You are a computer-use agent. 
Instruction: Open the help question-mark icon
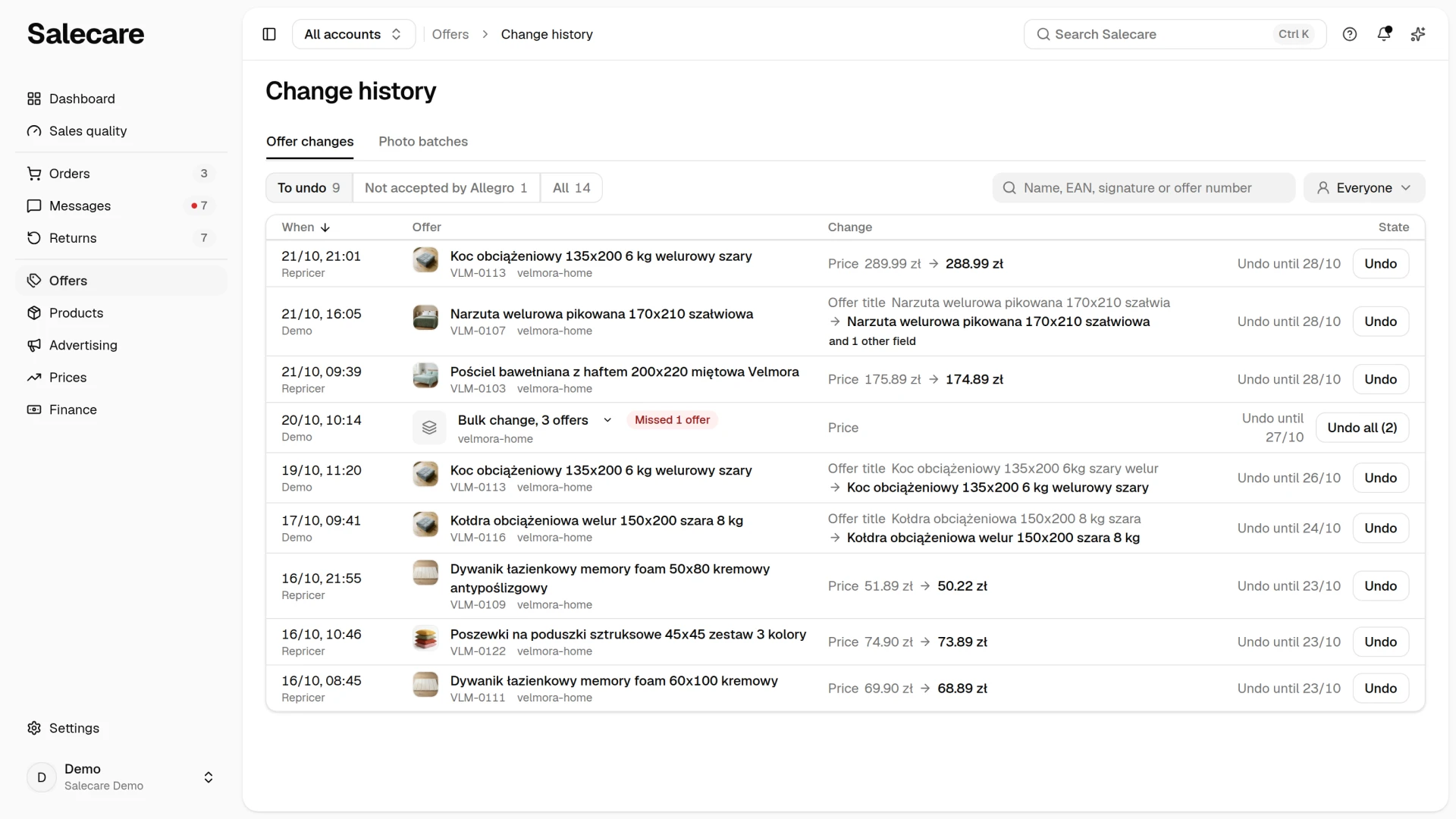pyautogui.click(x=1350, y=34)
